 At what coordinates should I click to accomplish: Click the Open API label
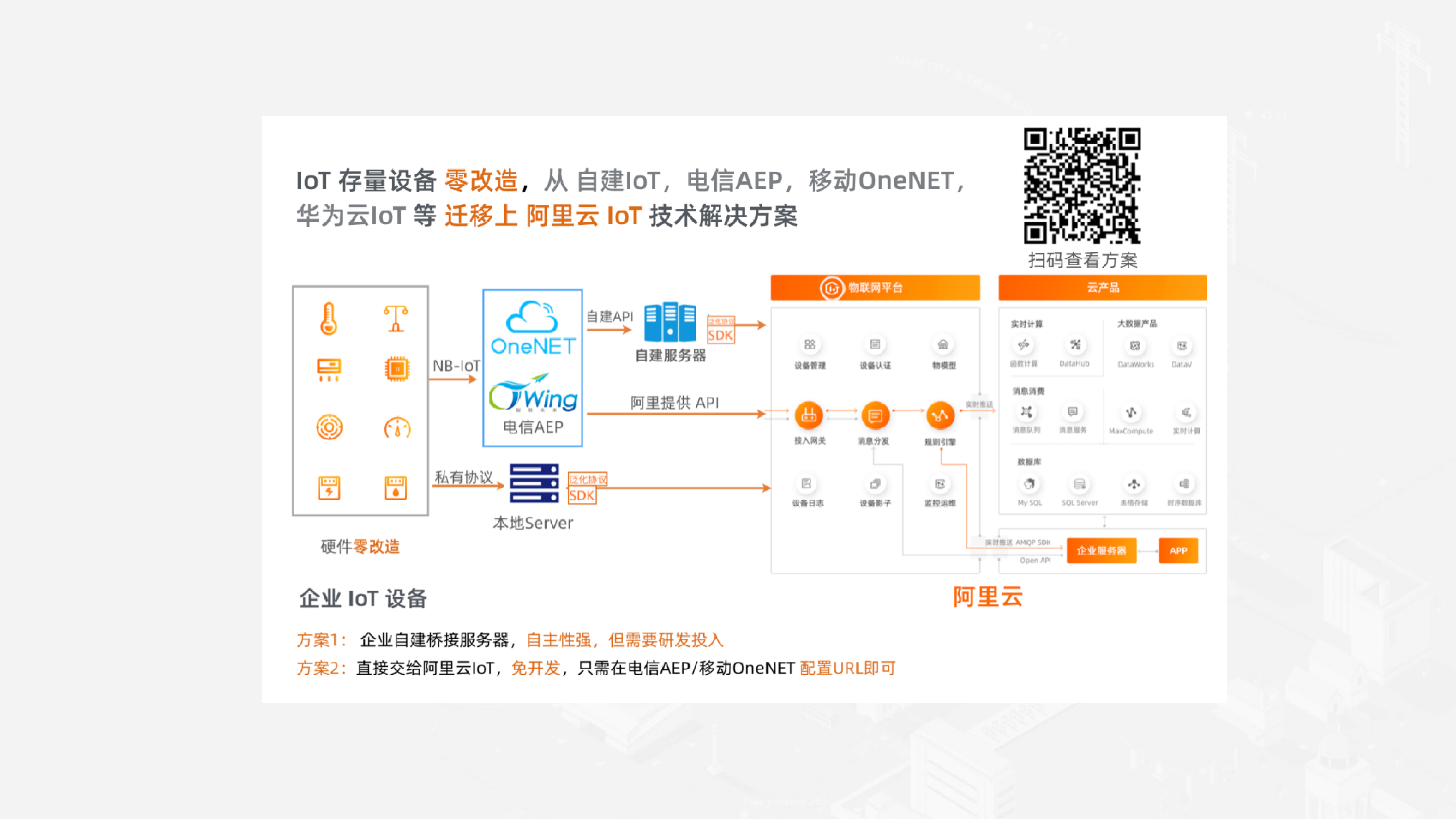(1035, 560)
